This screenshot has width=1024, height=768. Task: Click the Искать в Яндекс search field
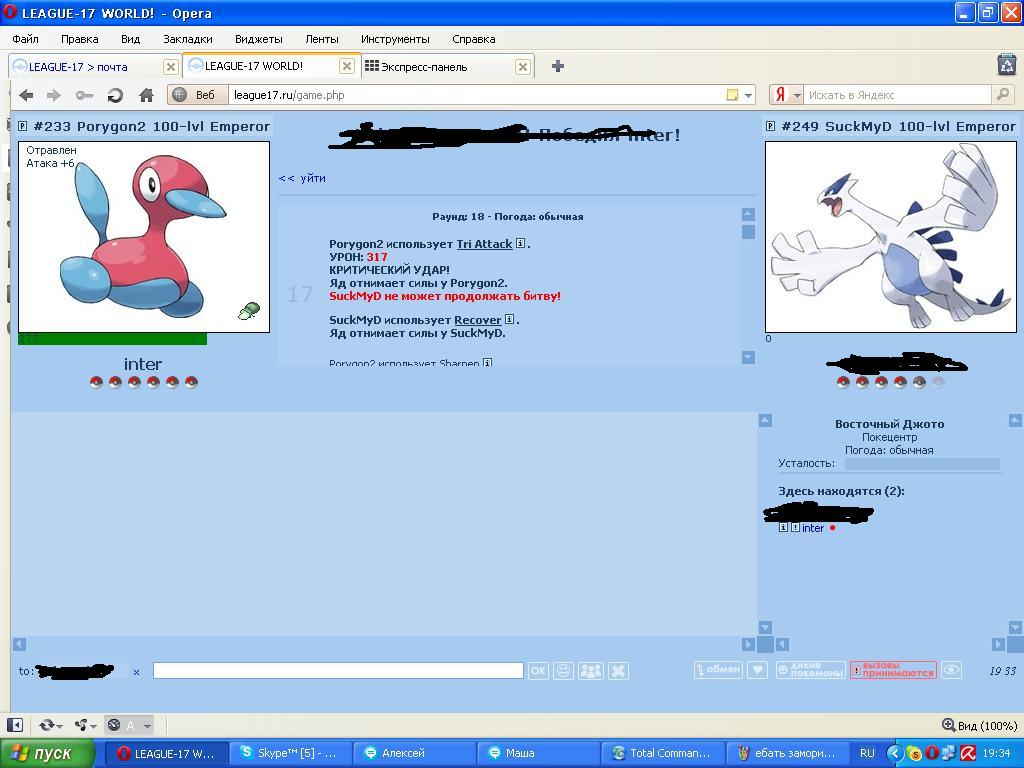tap(897, 95)
